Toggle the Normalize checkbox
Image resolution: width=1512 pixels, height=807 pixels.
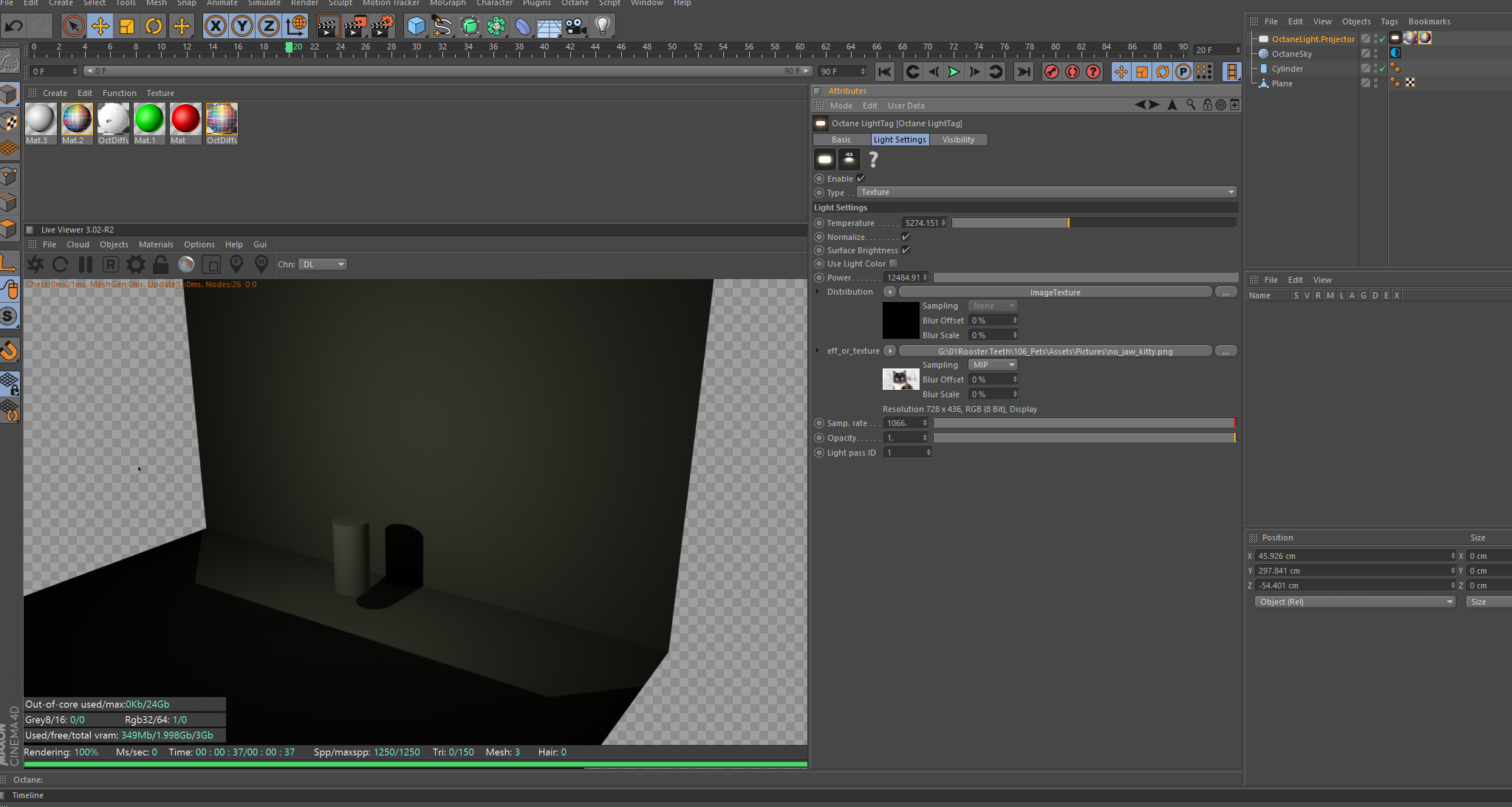906,237
